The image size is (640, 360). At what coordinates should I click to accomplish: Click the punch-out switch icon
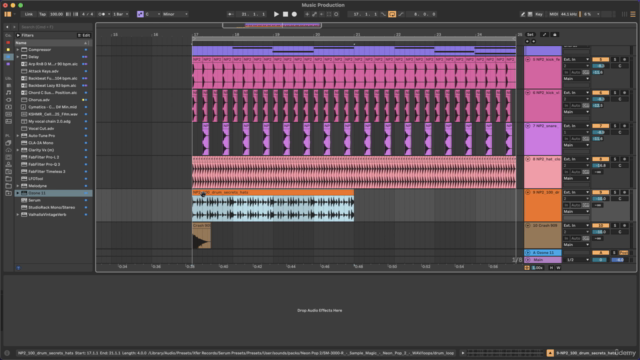click(x=401, y=14)
